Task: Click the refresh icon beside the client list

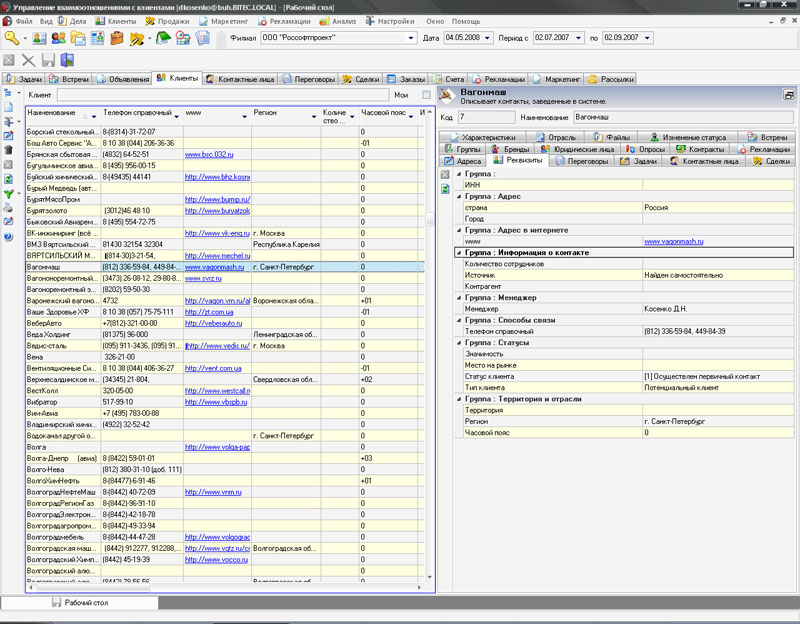Action: pos(8,179)
